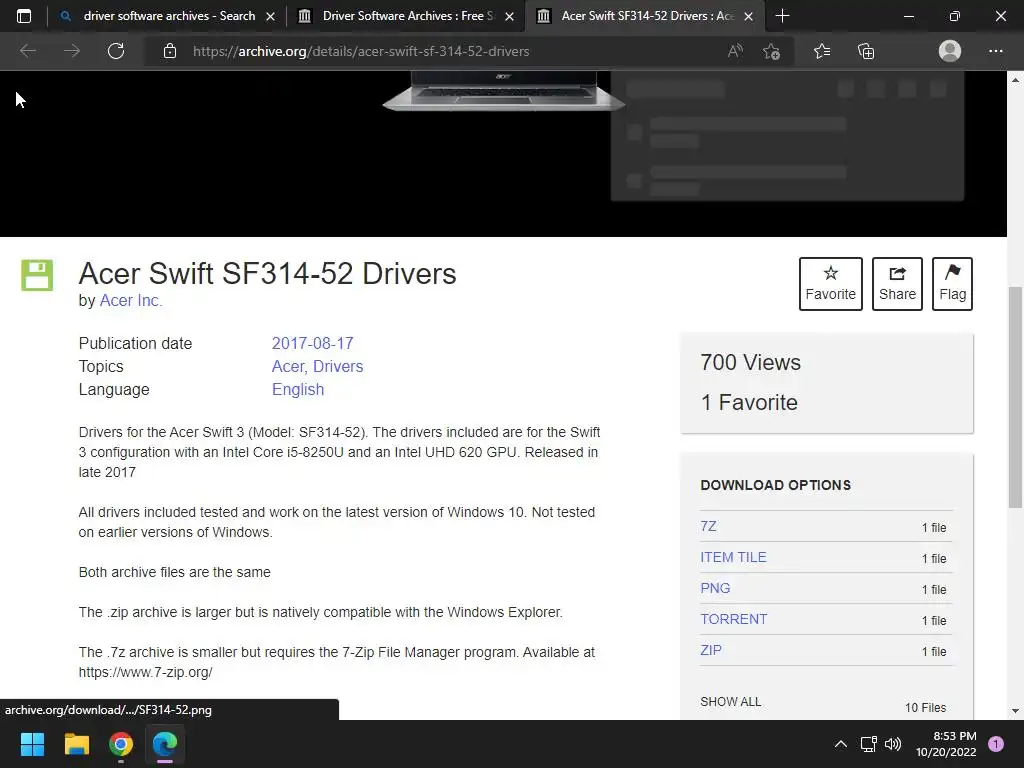
Task: Open Google Chrome from the taskbar
Action: pyautogui.click(x=121, y=744)
